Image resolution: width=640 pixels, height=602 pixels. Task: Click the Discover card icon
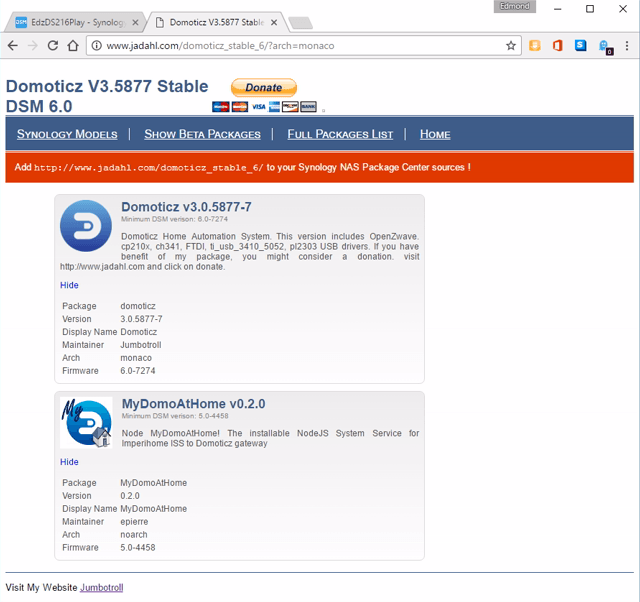pos(290,107)
